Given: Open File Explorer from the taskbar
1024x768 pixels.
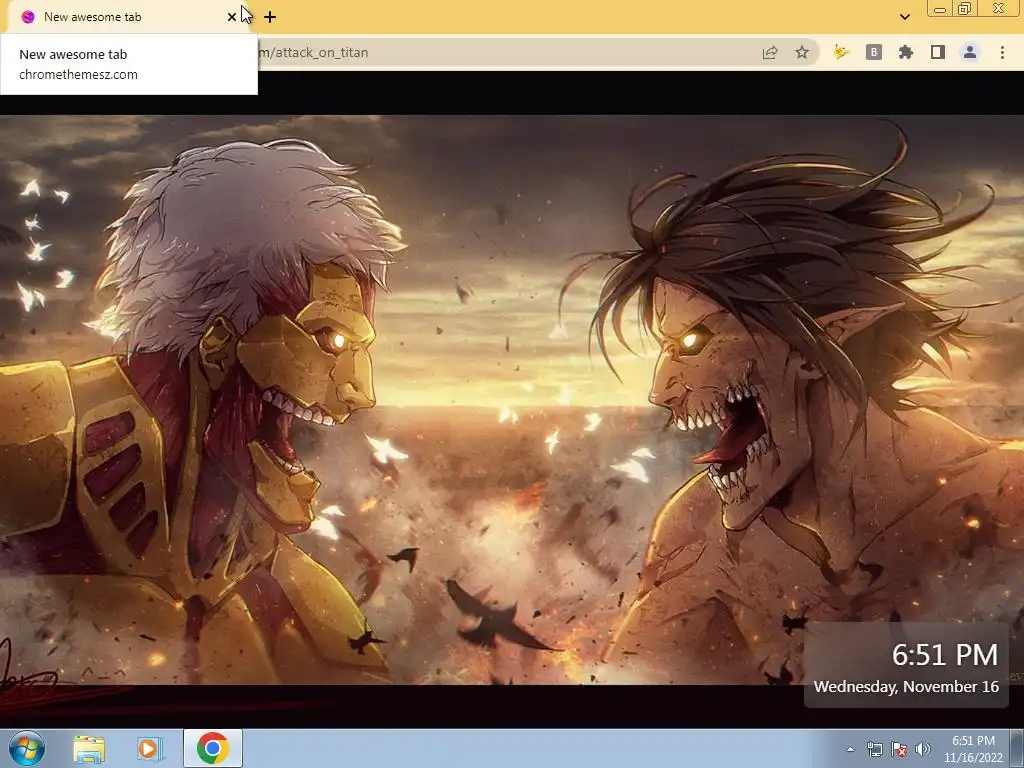Looking at the screenshot, I should coord(89,749).
